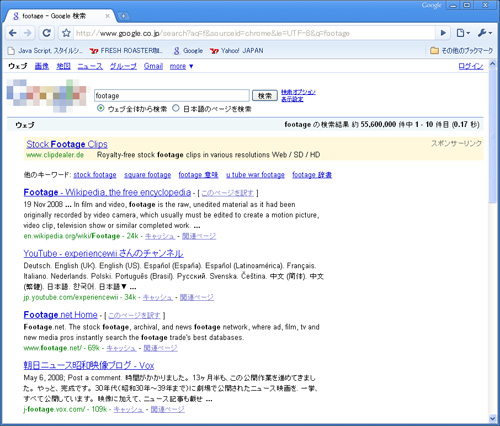This screenshot has height=426, width=500.
Task: Click the stock footage related keyword
Action: pos(95,175)
